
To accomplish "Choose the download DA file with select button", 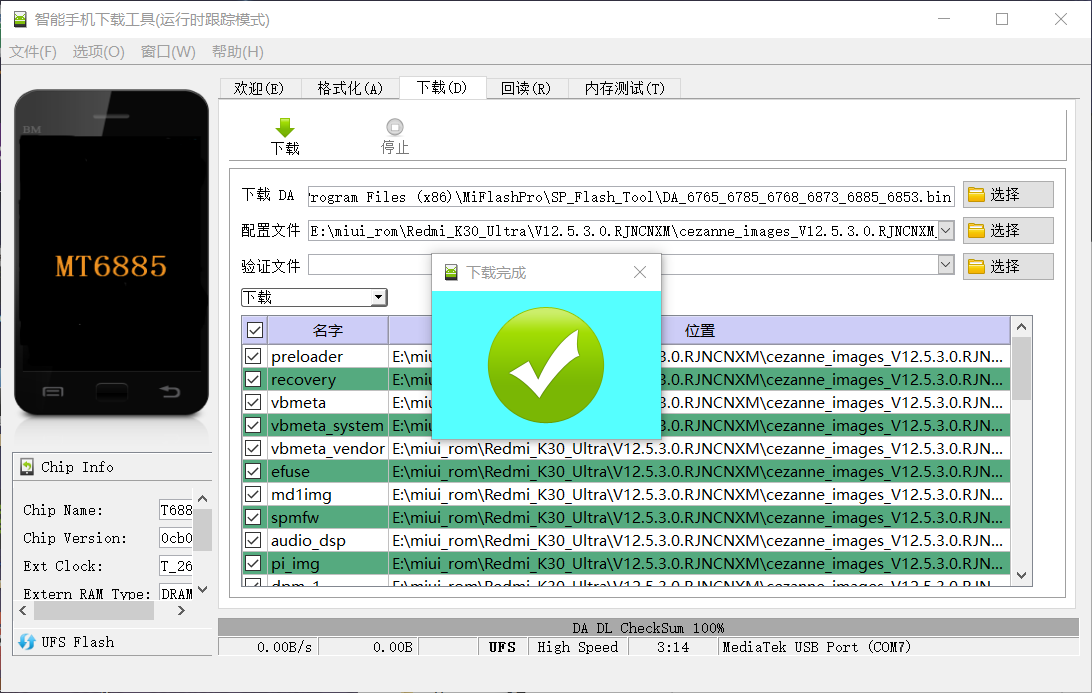I will pos(1008,195).
